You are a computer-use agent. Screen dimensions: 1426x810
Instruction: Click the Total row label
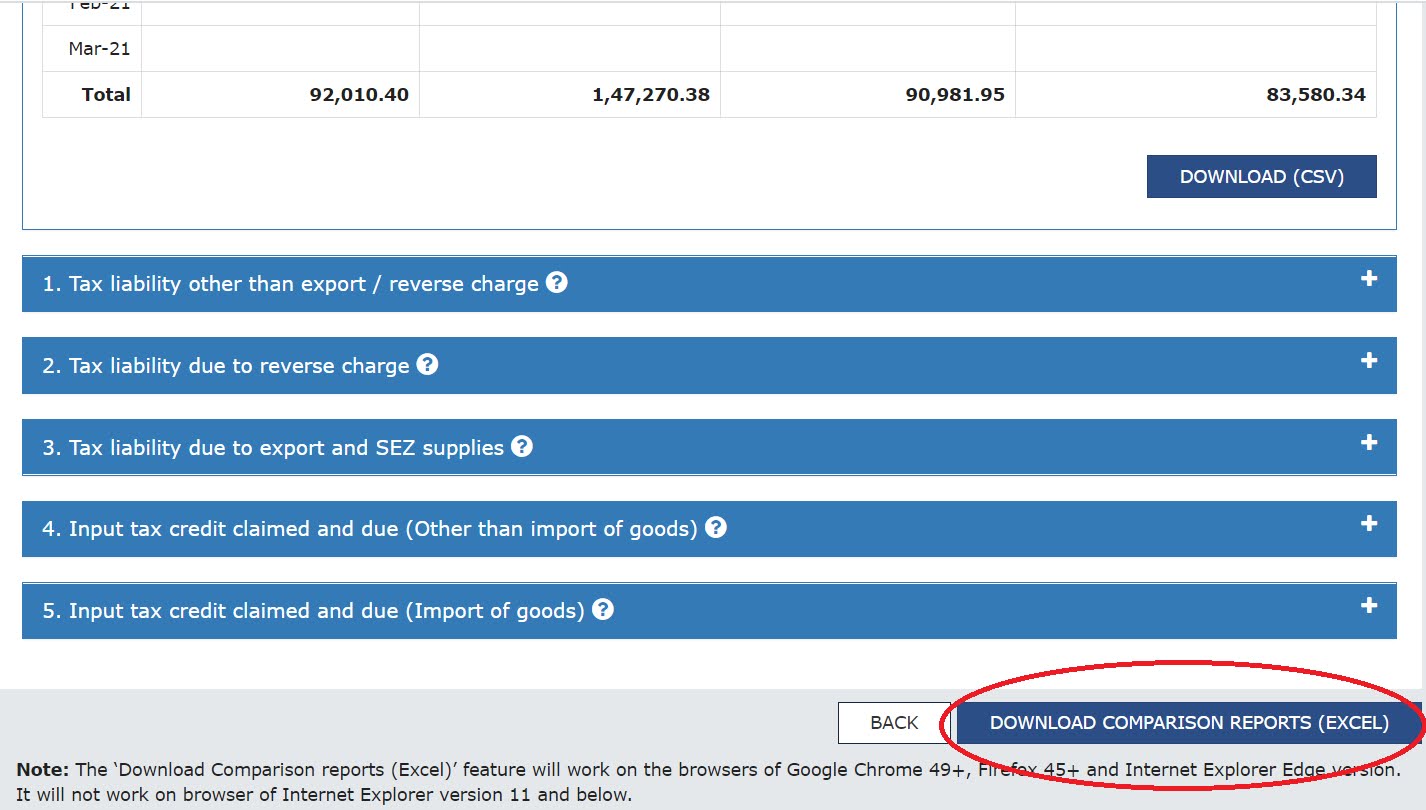[x=107, y=94]
